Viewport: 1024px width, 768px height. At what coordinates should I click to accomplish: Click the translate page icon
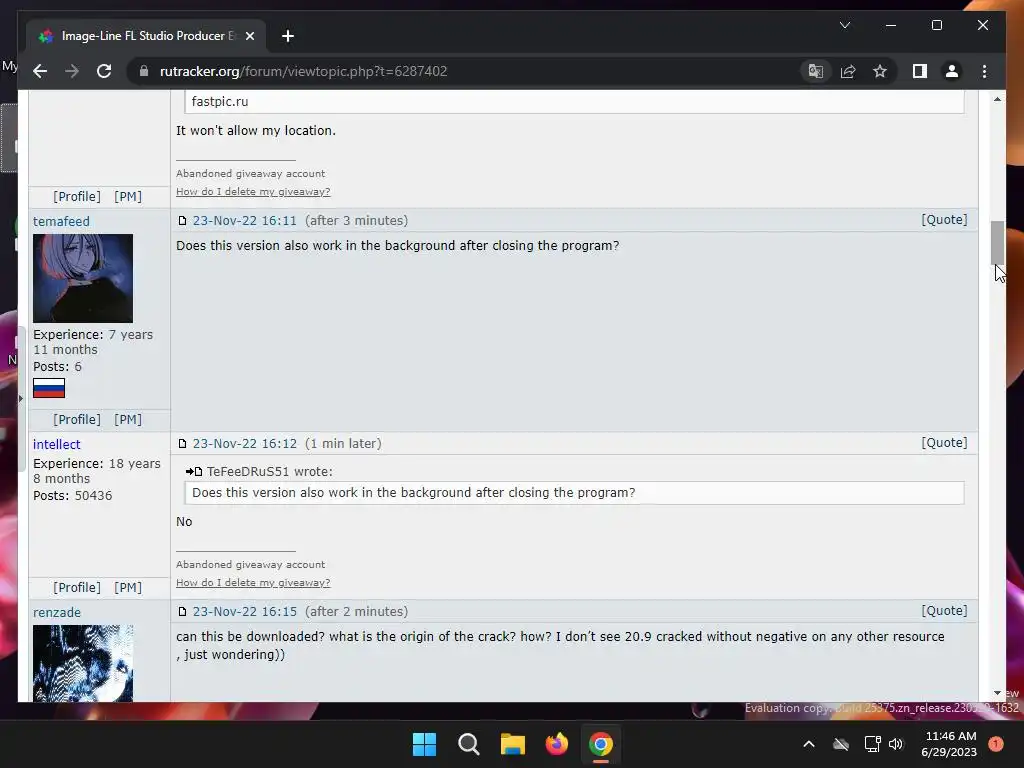816,71
